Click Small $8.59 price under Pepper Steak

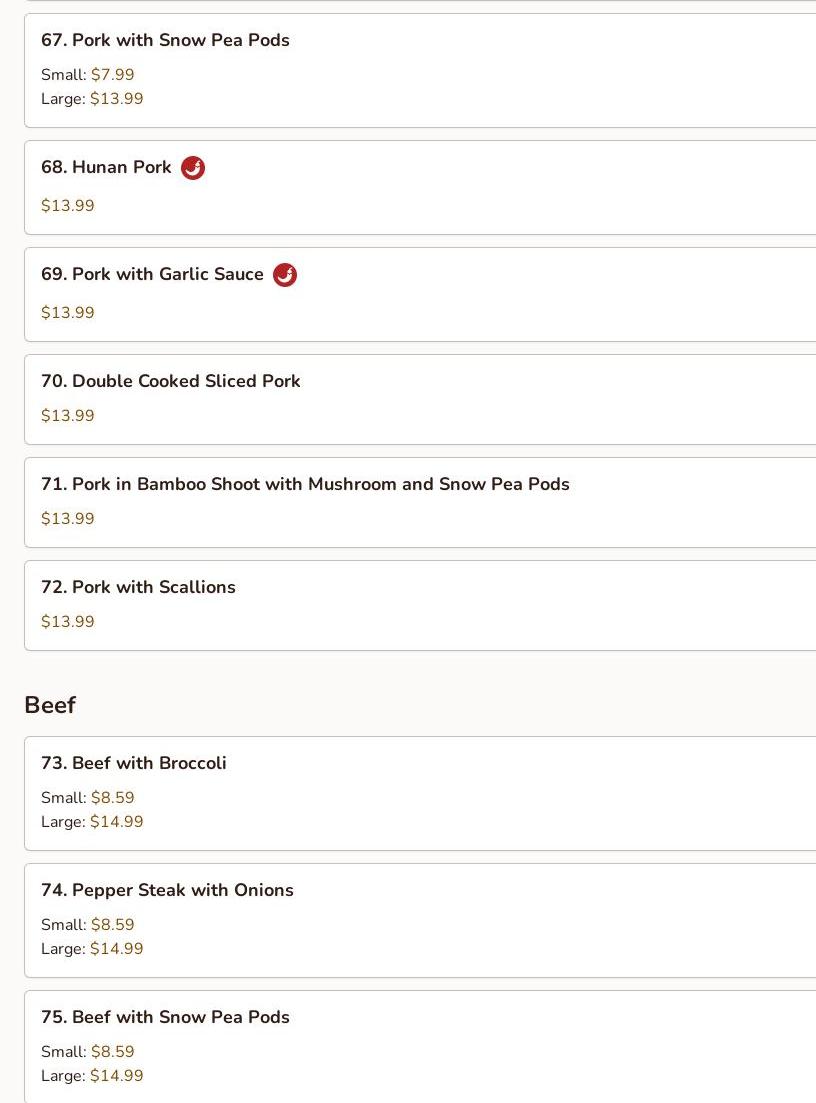point(112,925)
